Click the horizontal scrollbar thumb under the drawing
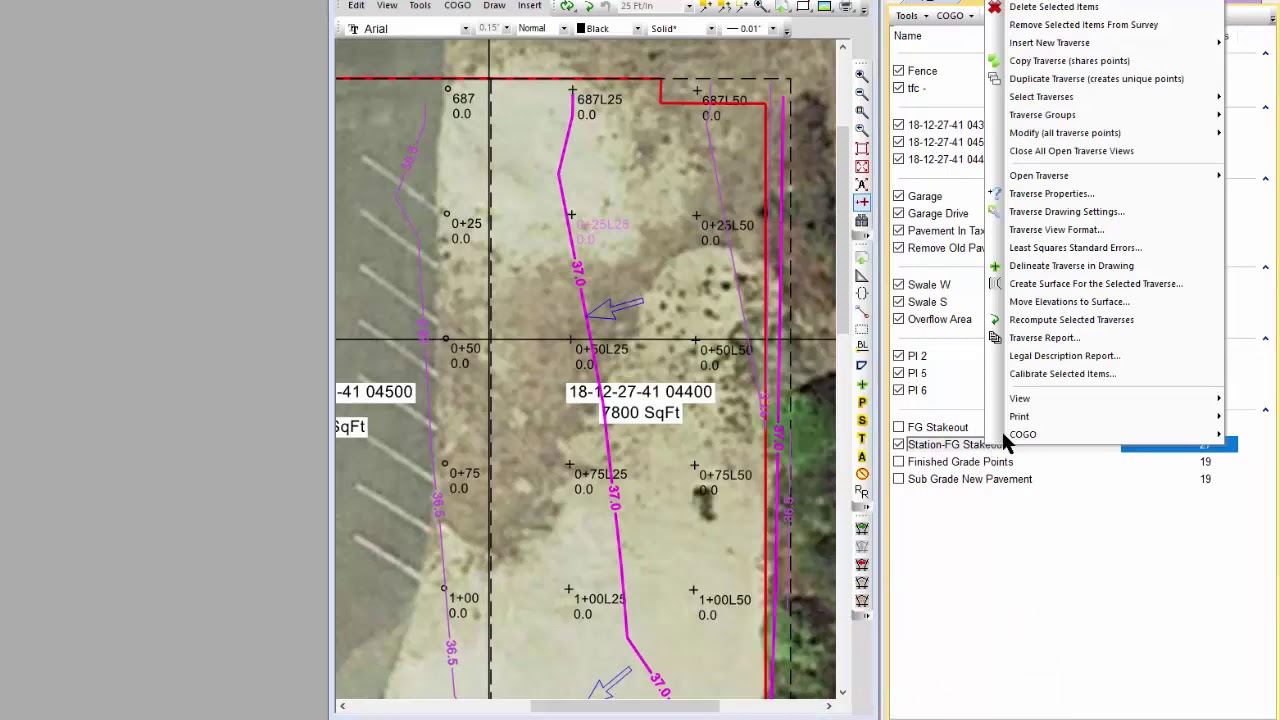The height and width of the screenshot is (720, 1280). click(x=625, y=707)
